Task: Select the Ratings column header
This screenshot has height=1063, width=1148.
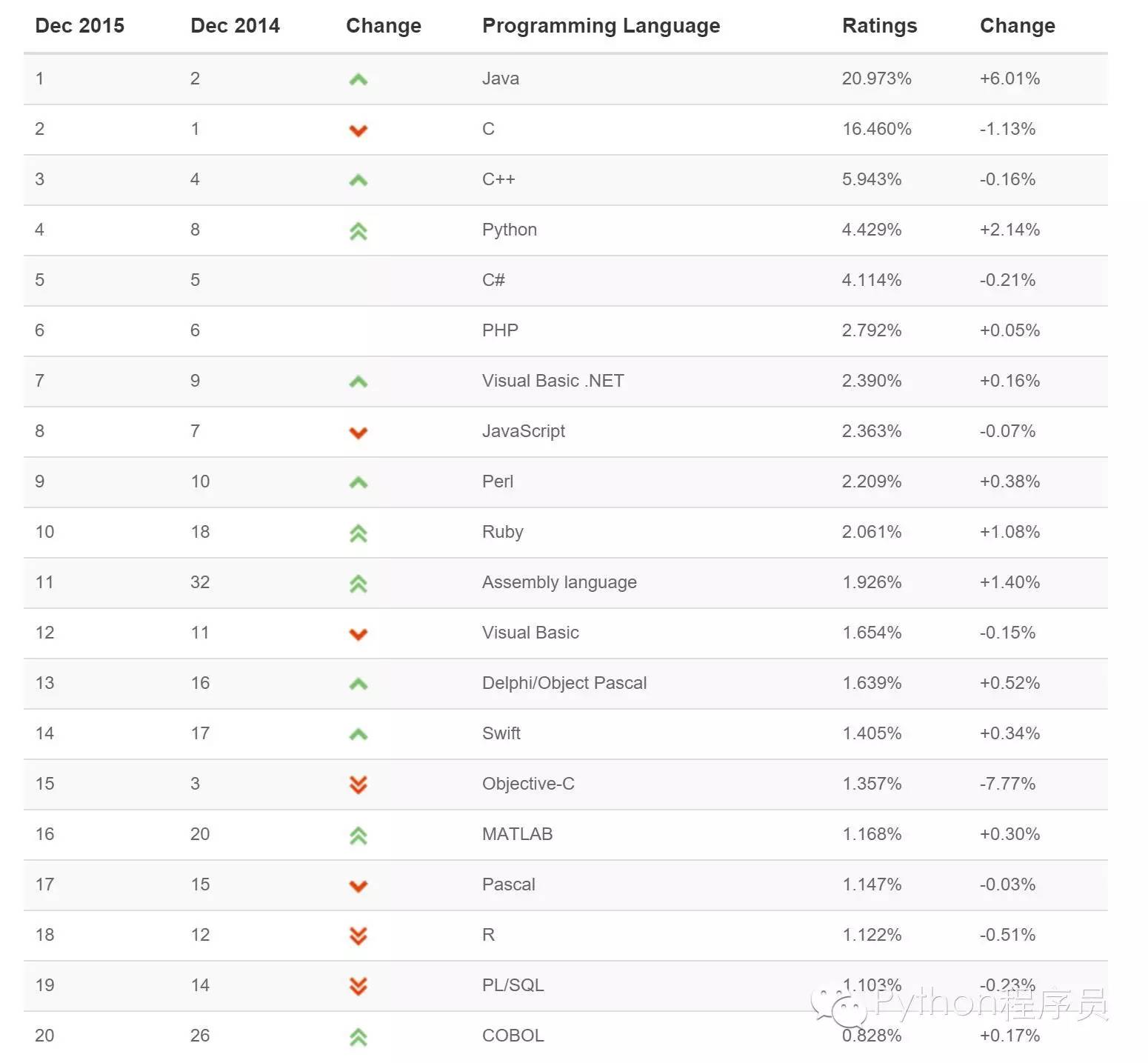Action: (879, 26)
